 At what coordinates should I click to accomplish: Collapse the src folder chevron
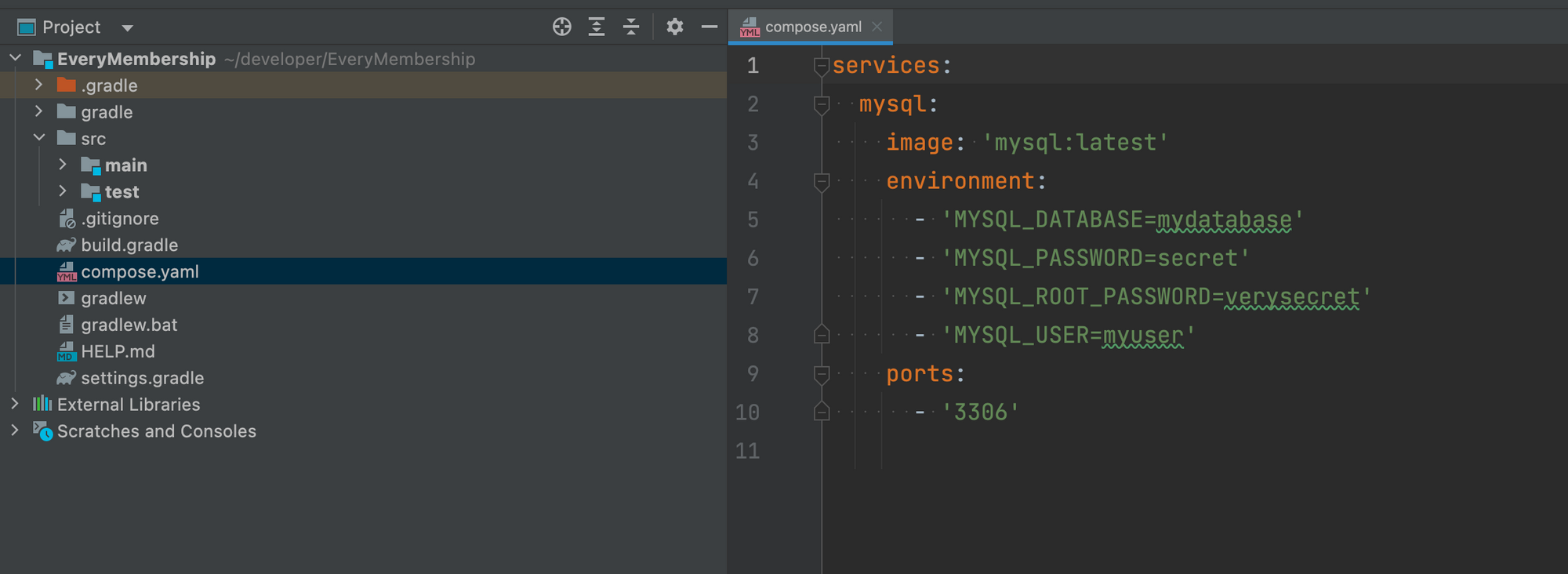pos(39,138)
